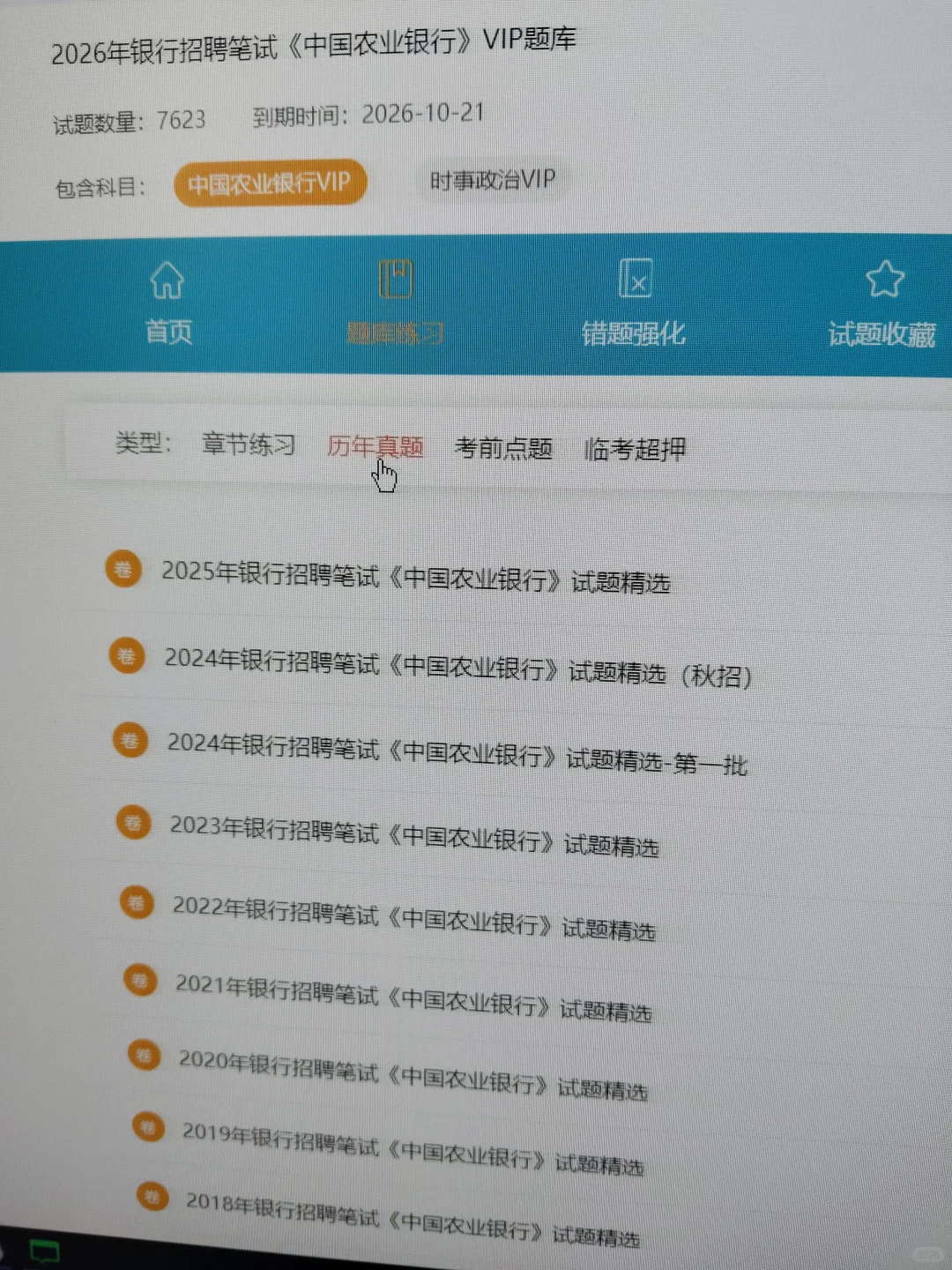Click the 卷 badge beside 2022年 paper
952x1270 pixels.
pyautogui.click(x=137, y=902)
